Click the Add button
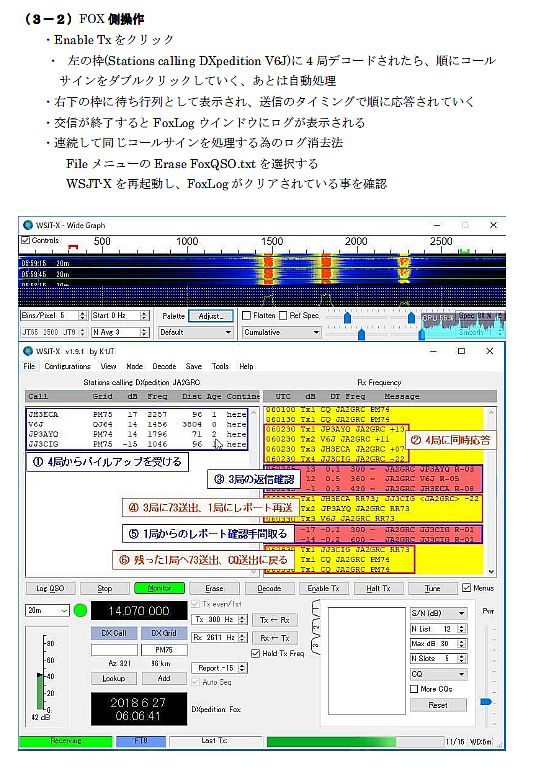Image resolution: width=549 pixels, height=770 pixels. coord(164,679)
